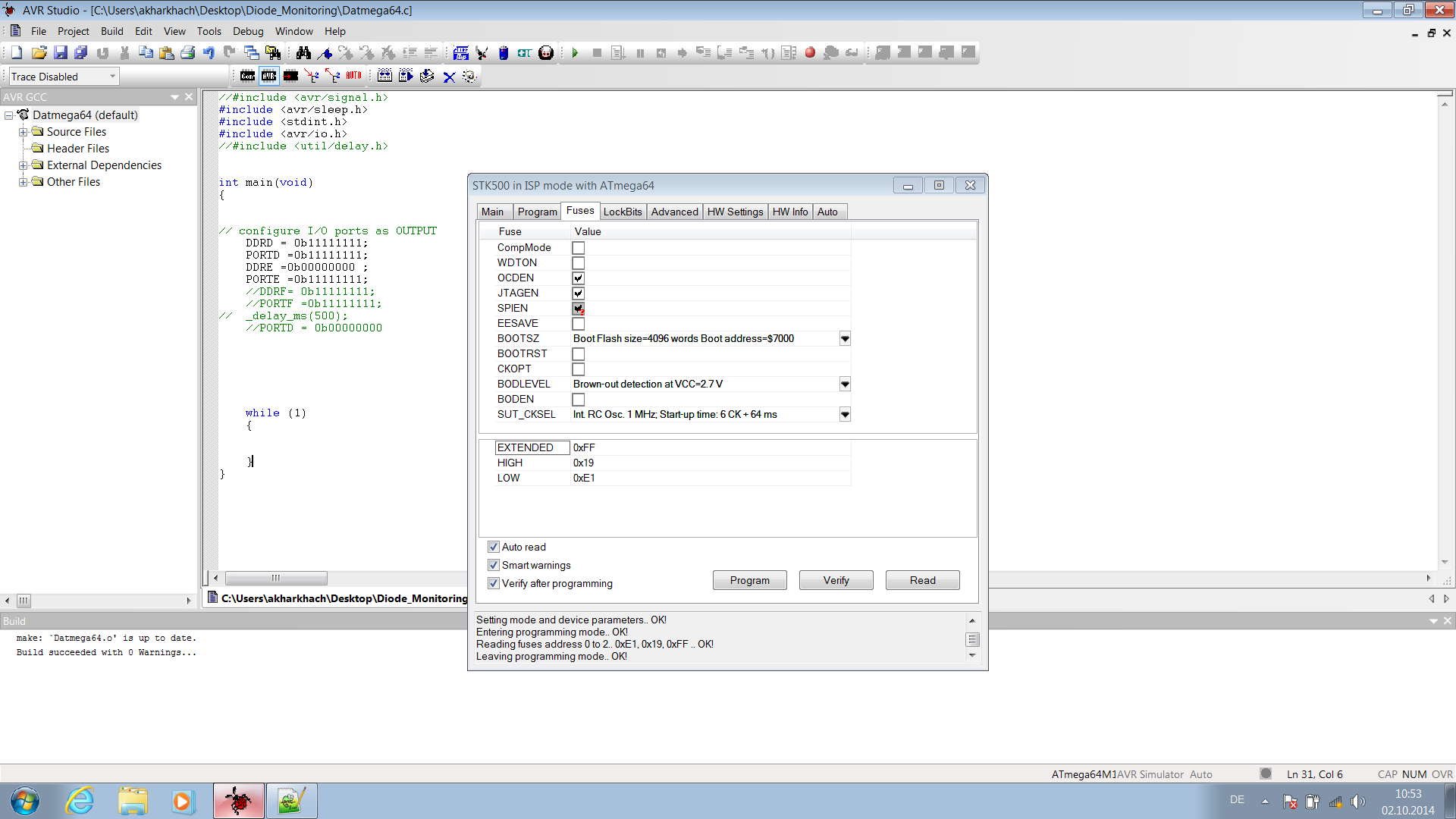The height and width of the screenshot is (819, 1456).
Task: Click the green Start Debugging arrow
Action: click(x=575, y=52)
